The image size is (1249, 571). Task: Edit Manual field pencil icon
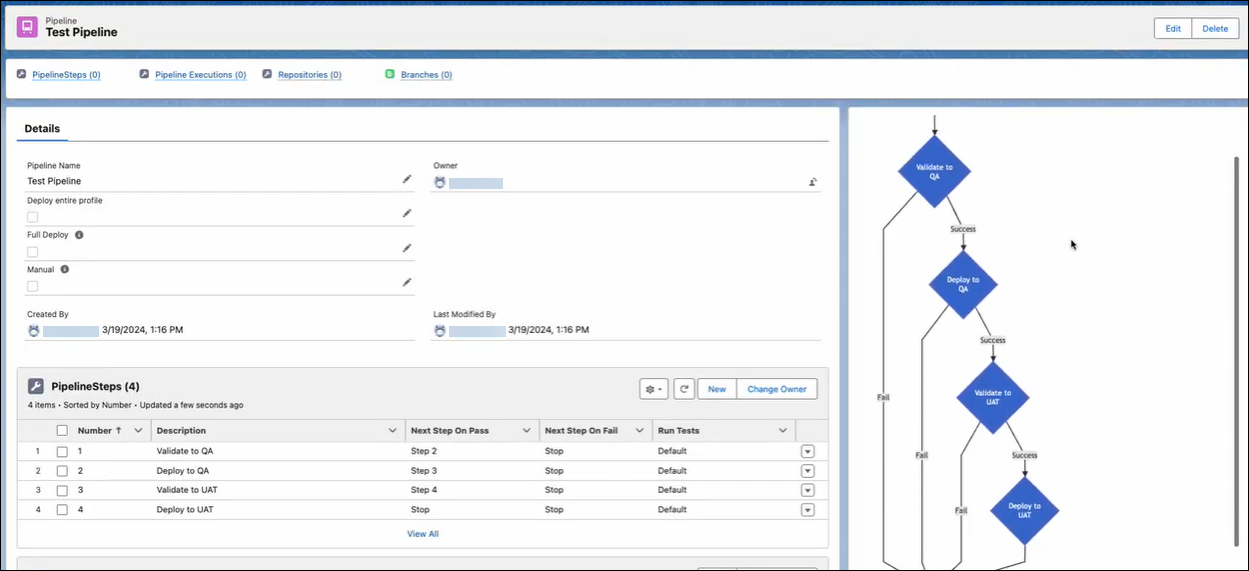(x=407, y=282)
